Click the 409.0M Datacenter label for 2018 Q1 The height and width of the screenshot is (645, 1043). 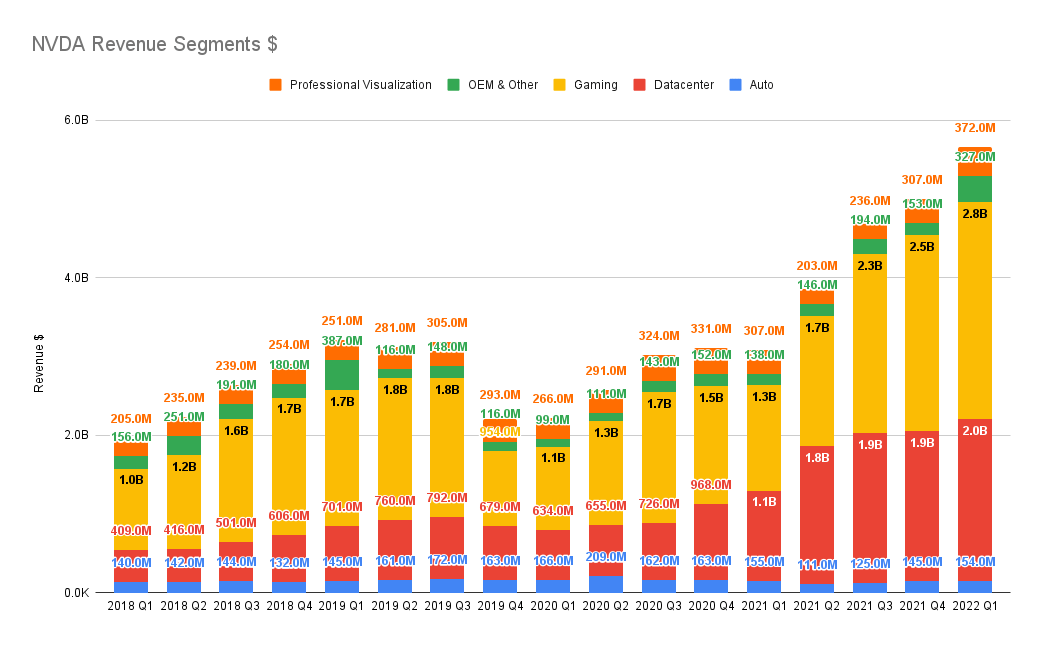coord(131,531)
